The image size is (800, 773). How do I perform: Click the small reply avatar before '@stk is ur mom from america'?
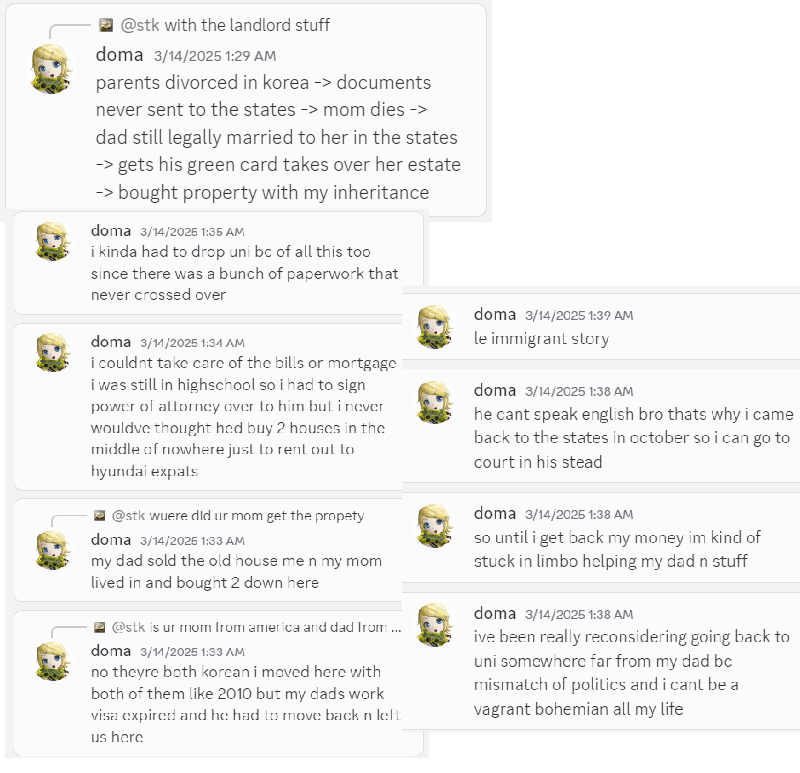(x=100, y=627)
